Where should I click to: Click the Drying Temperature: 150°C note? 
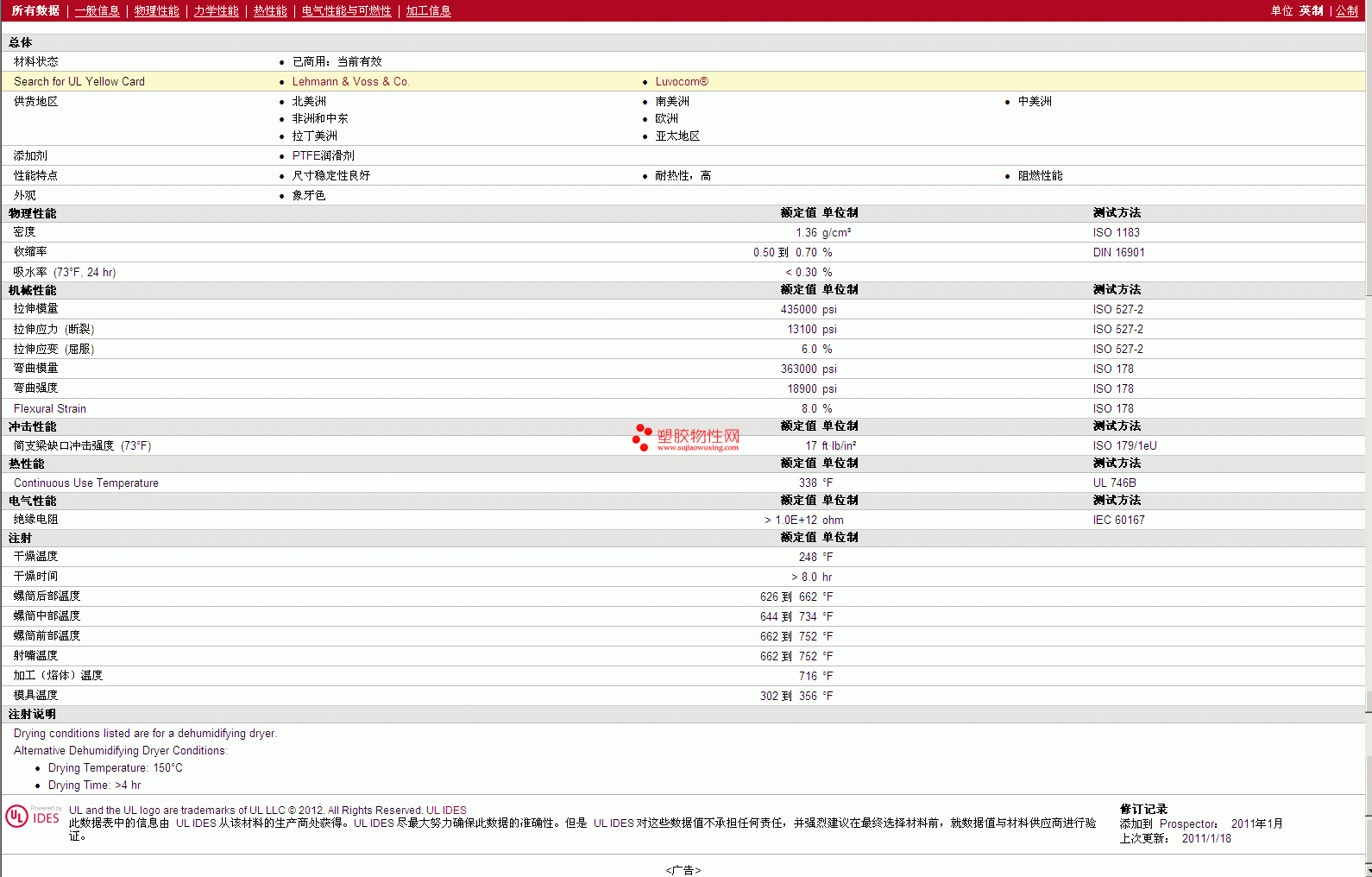[116, 768]
